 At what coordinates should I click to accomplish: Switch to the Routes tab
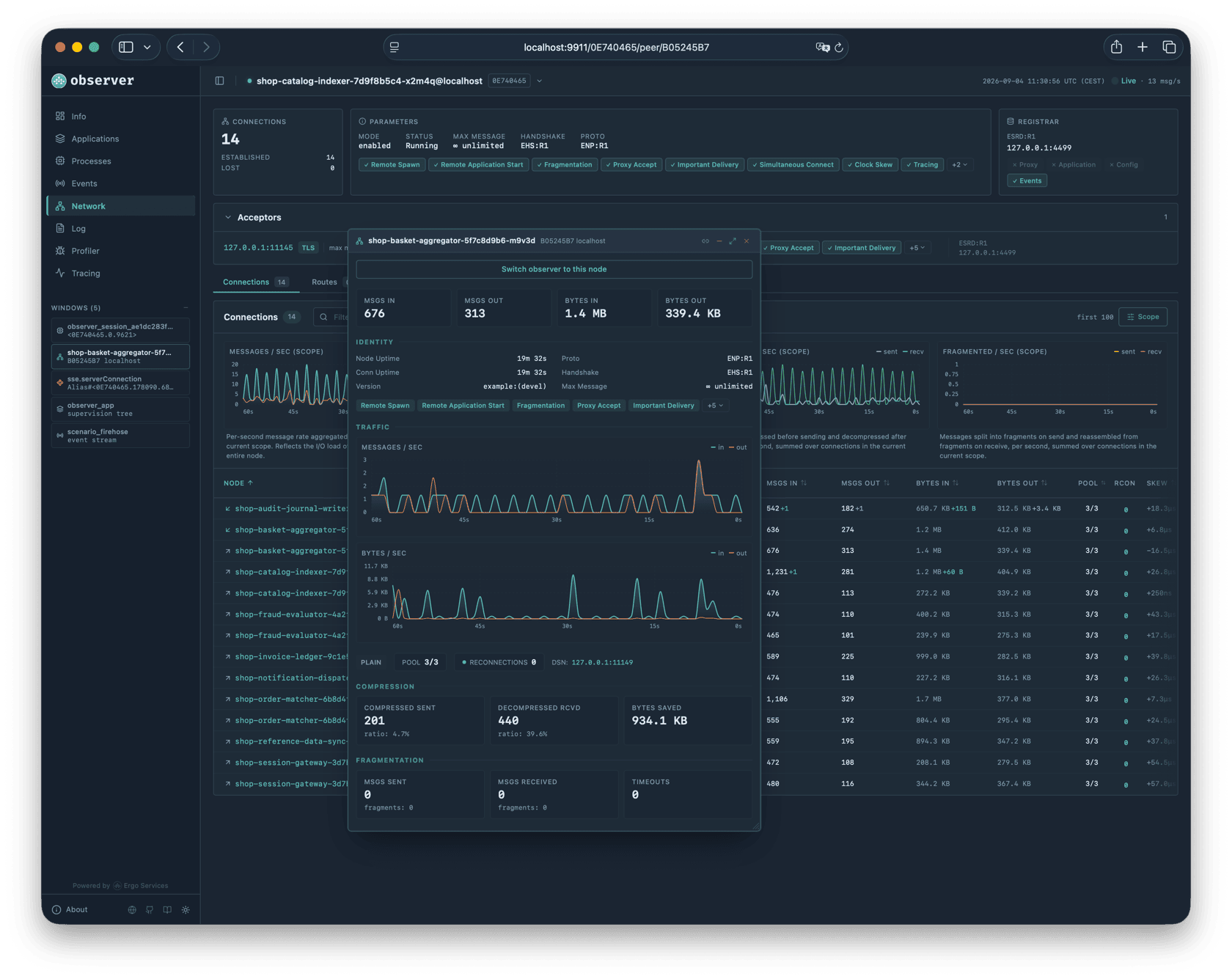point(324,282)
